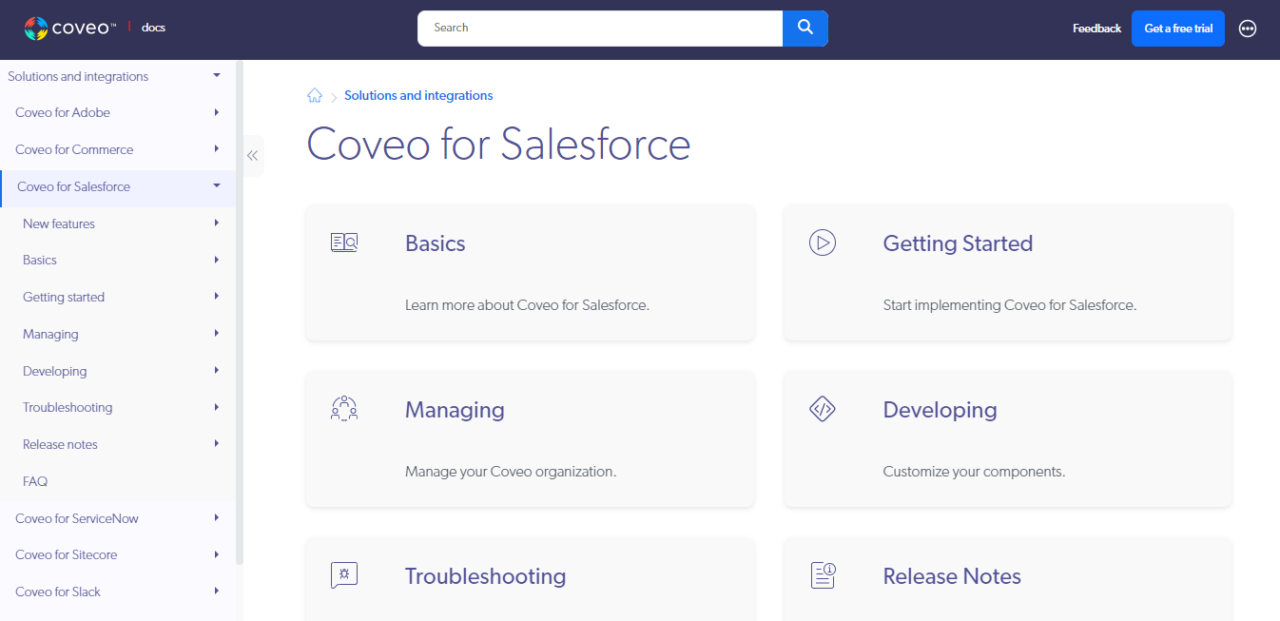Expand the Coveo for Adobe section
This screenshot has height=621, width=1280.
[x=216, y=112]
